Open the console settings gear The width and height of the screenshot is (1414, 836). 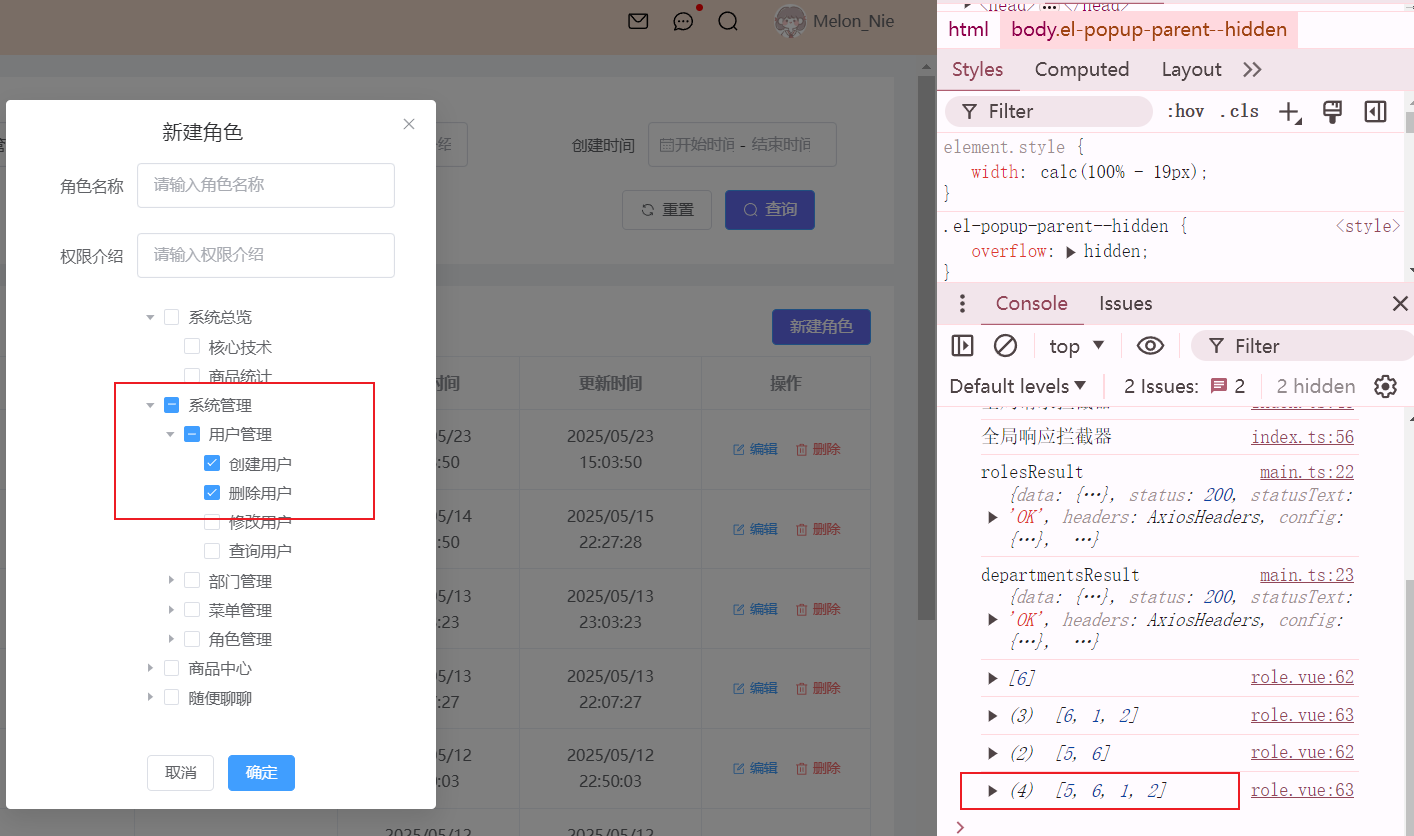pos(1384,386)
